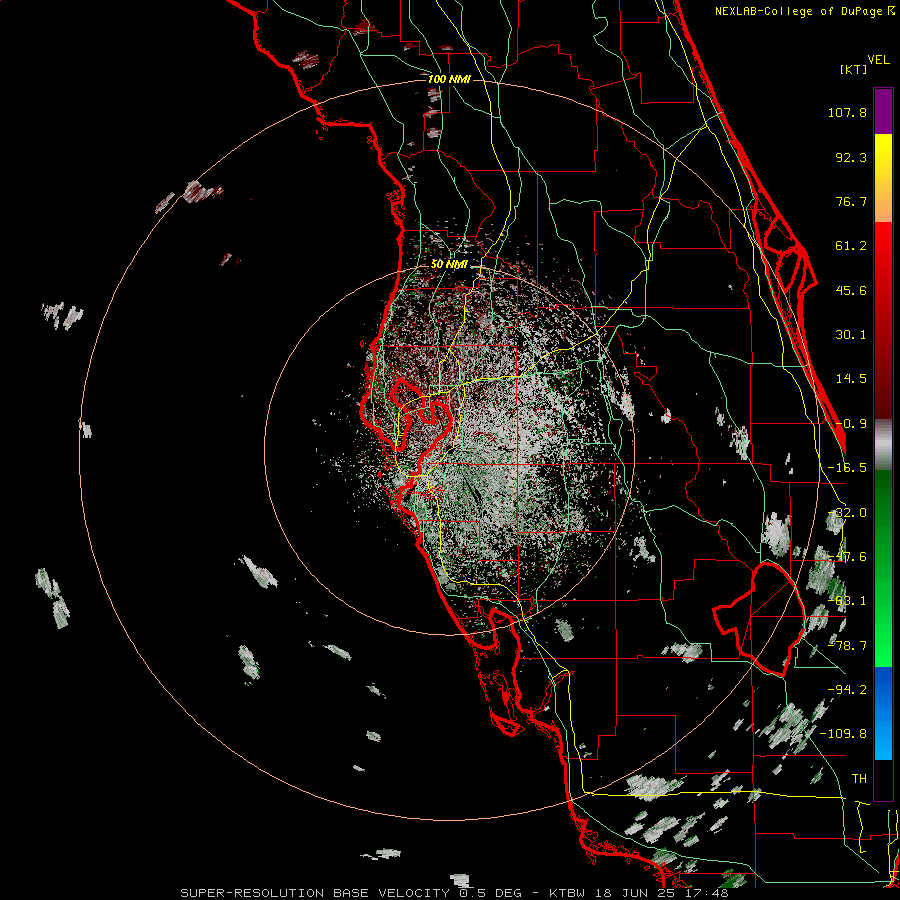The height and width of the screenshot is (900, 900).
Task: Click the 107.8 velocity scale value
Action: coord(847,112)
